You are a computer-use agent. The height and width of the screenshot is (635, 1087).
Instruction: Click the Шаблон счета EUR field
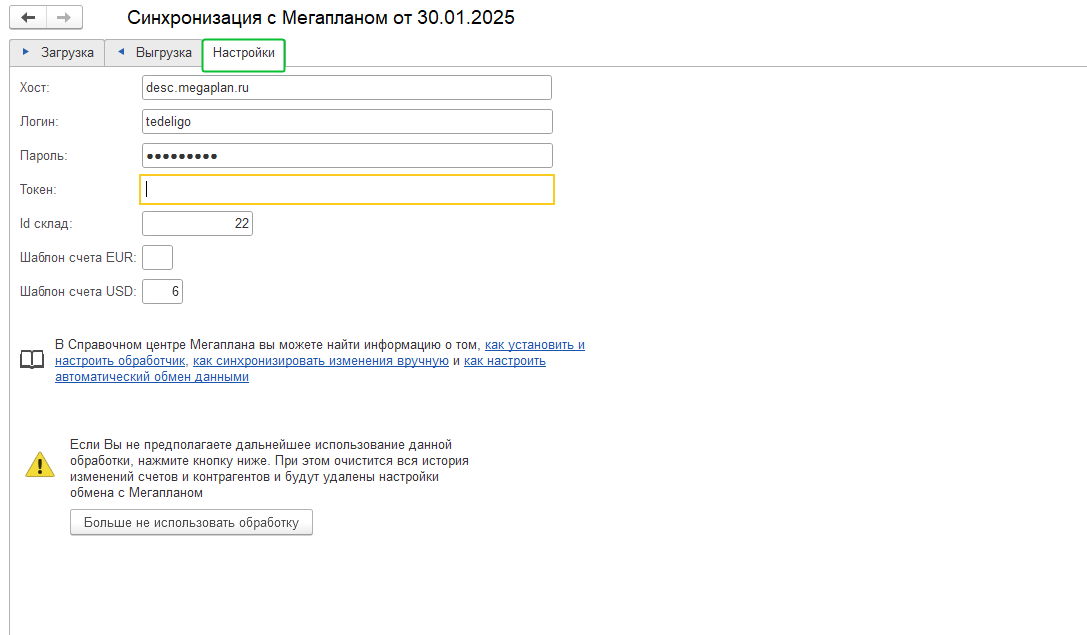coord(157,258)
